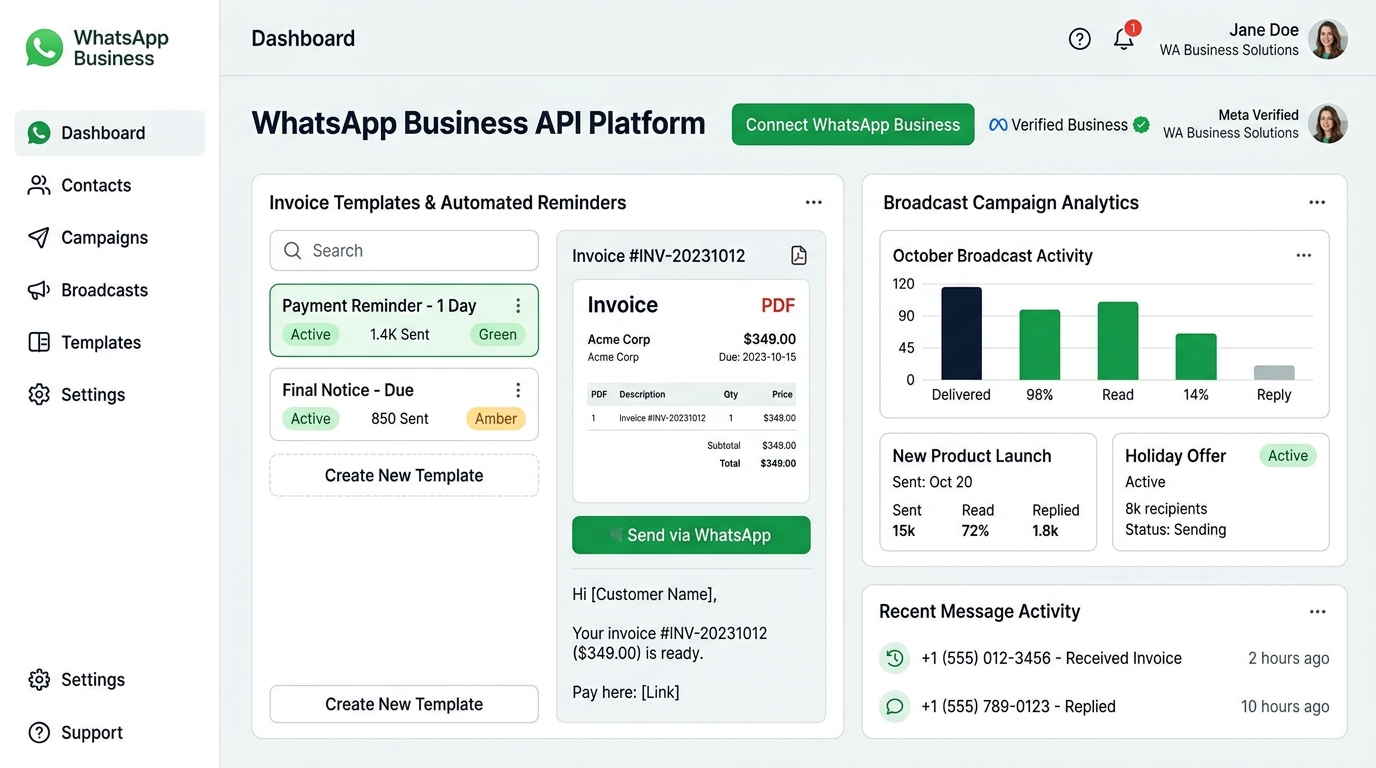
Task: Click Jane Doe's profile avatar in header
Action: click(x=1328, y=40)
